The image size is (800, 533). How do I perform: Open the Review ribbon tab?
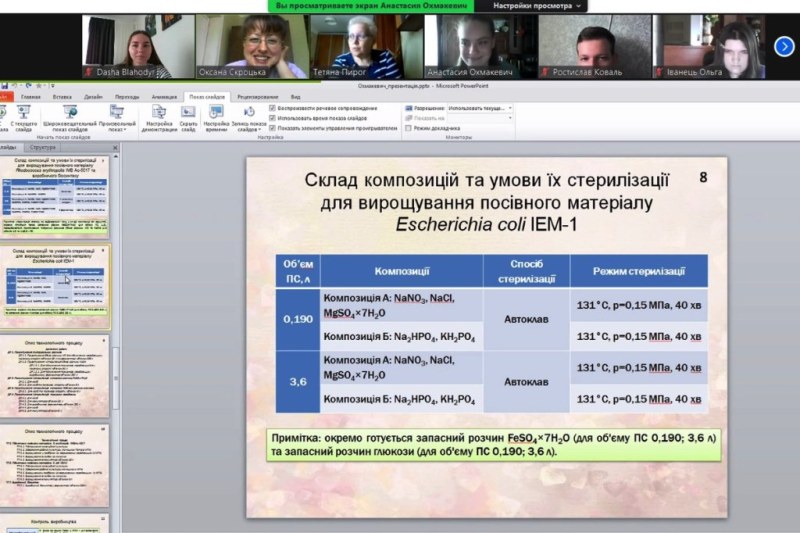point(258,96)
